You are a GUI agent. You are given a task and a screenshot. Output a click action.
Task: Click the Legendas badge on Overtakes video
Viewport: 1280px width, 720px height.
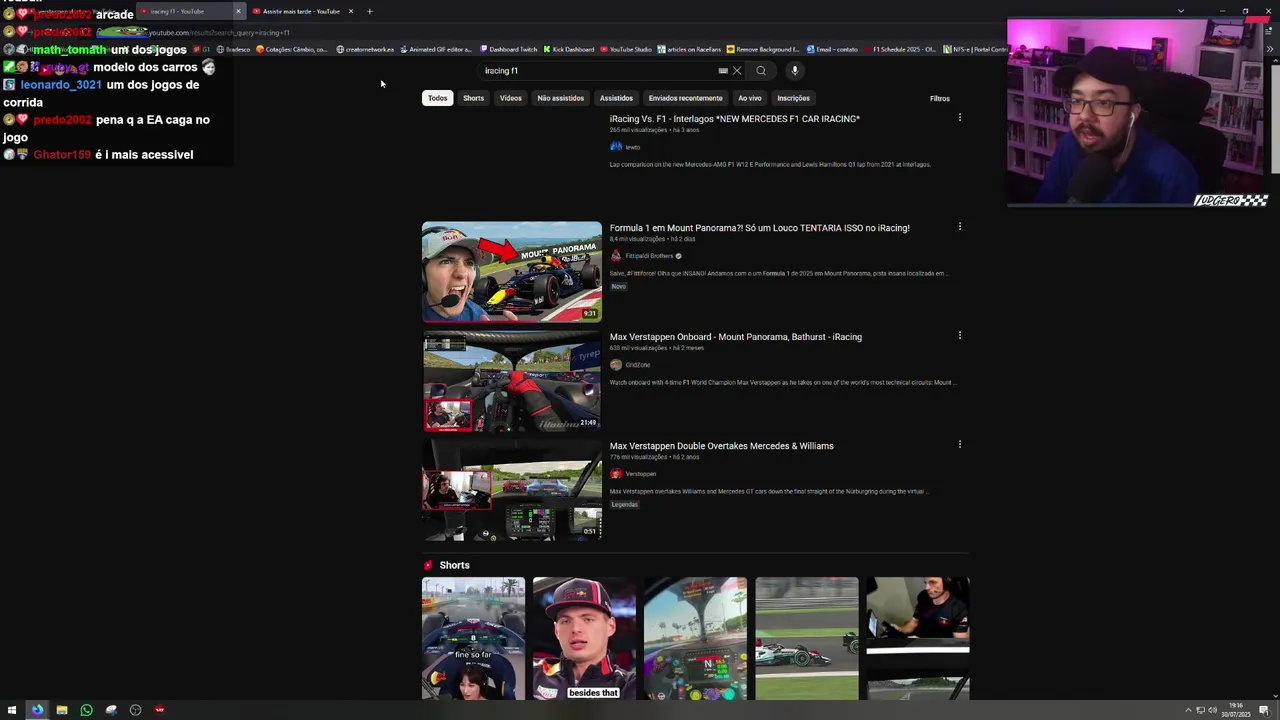625,505
